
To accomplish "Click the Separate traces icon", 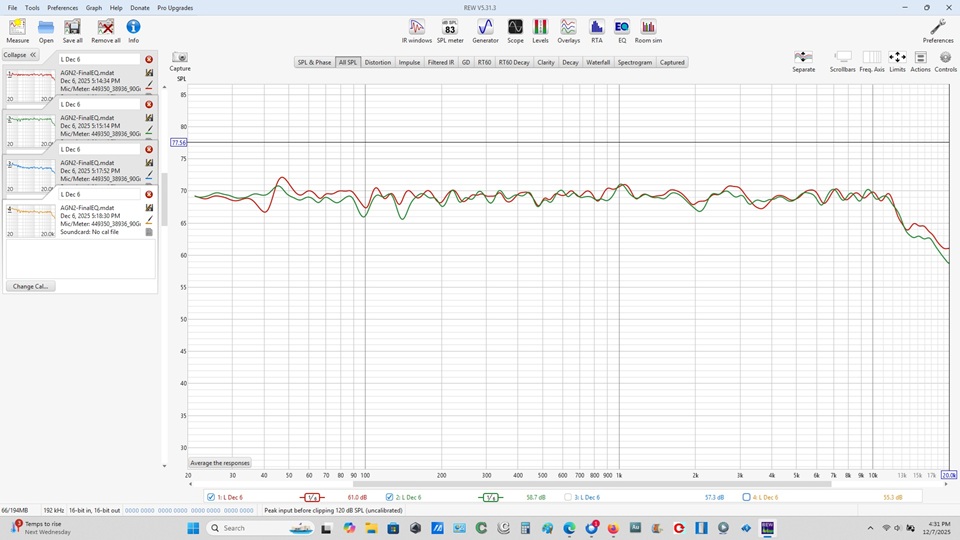I will point(803,58).
